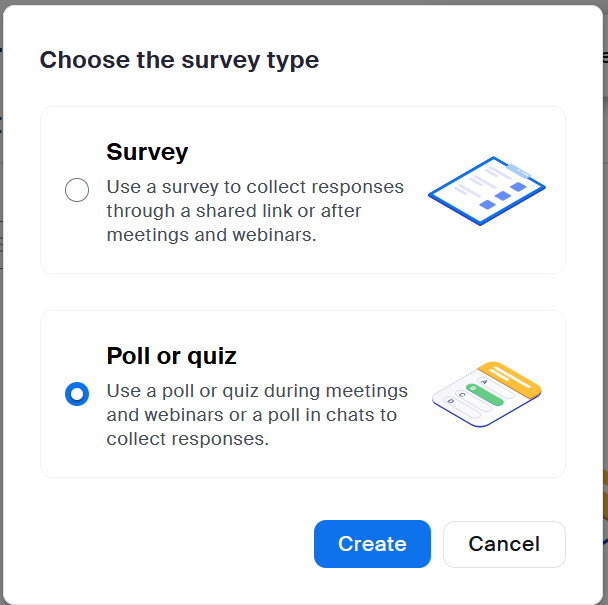Click the yellow header of the poll illustration
Image resolution: width=608 pixels, height=605 pixels.
(511, 378)
